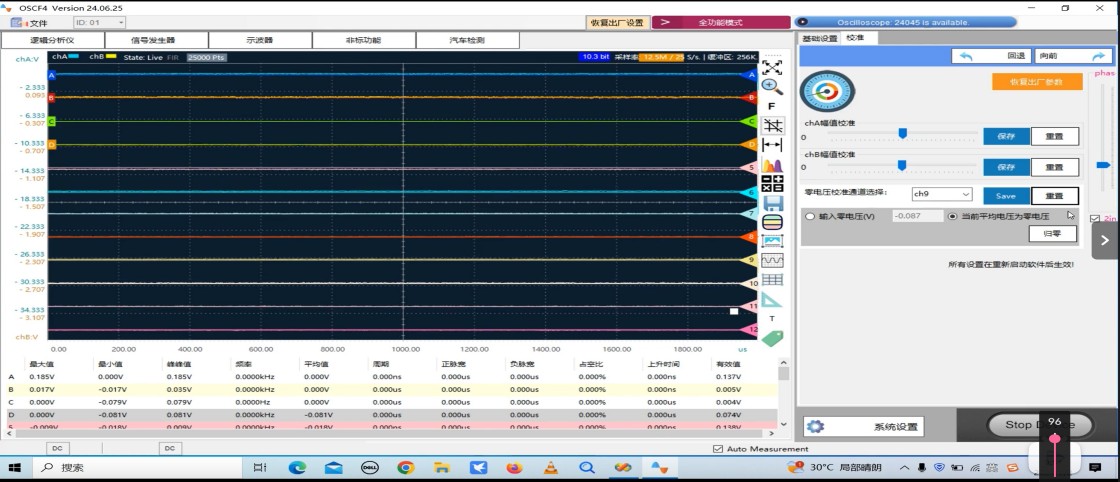
Task: Click the fit-to-screen expand arrows icon
Action: click(x=771, y=67)
